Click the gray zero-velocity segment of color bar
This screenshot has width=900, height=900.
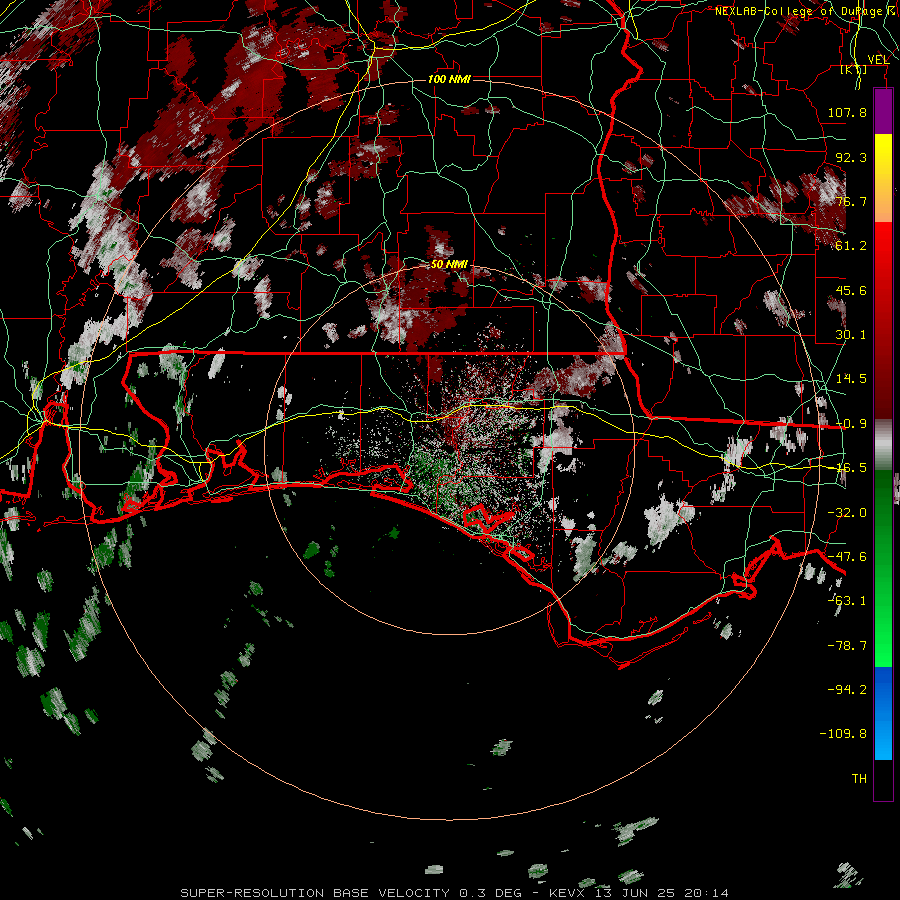coord(883,445)
